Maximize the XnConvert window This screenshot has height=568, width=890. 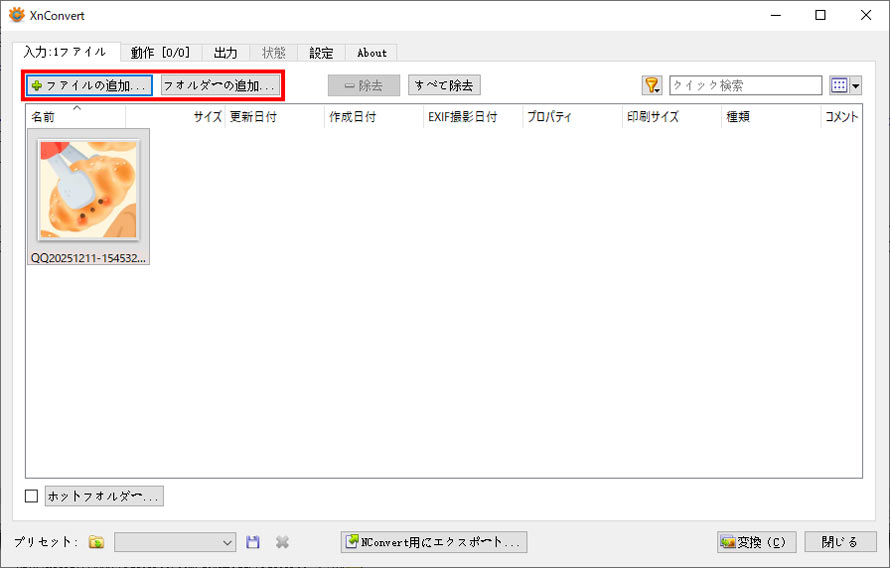pyautogui.click(x=820, y=15)
